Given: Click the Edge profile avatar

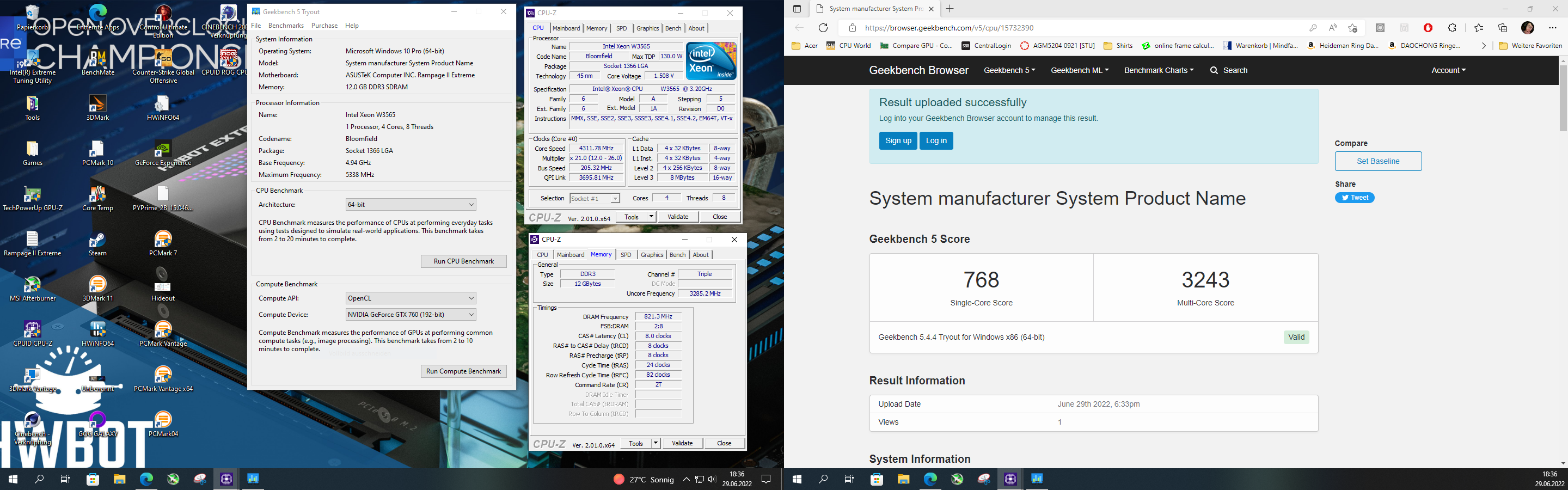Looking at the screenshot, I should [1527, 28].
